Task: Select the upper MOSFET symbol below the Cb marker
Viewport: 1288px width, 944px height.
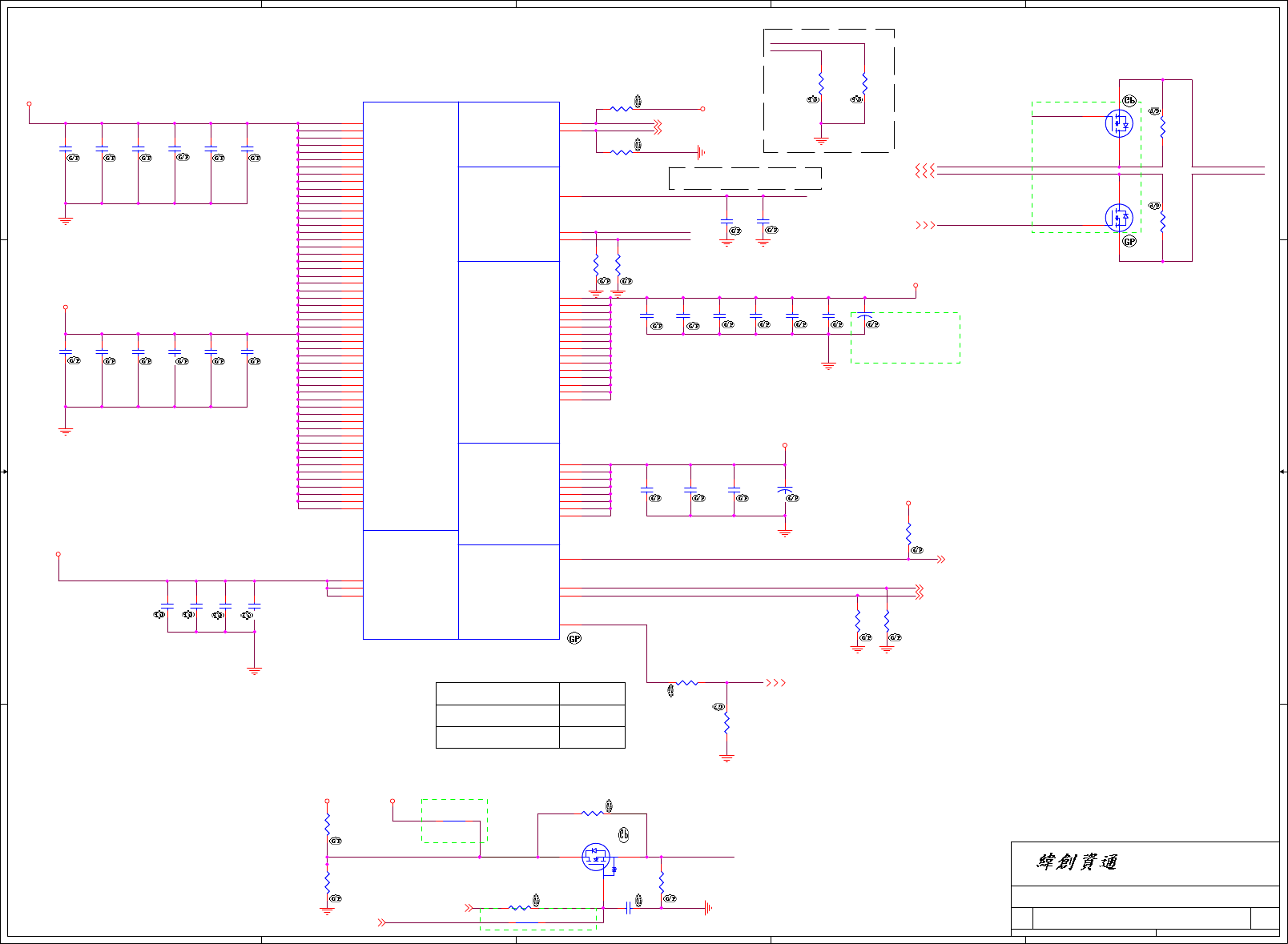Action: point(1119,124)
